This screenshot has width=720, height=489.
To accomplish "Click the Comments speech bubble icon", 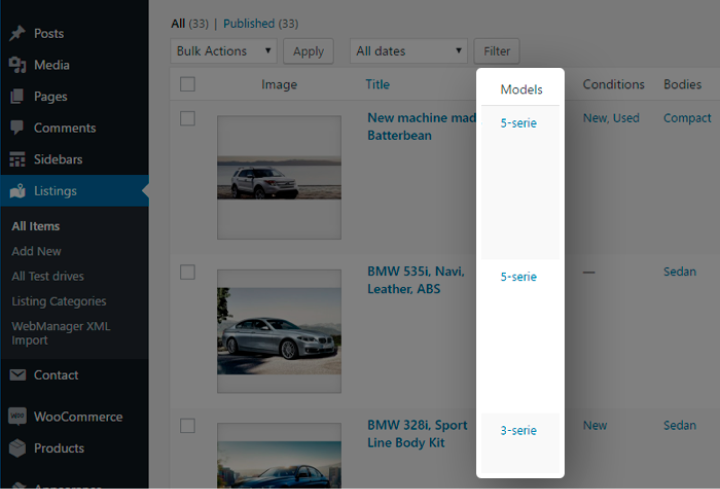I will click(x=17, y=128).
